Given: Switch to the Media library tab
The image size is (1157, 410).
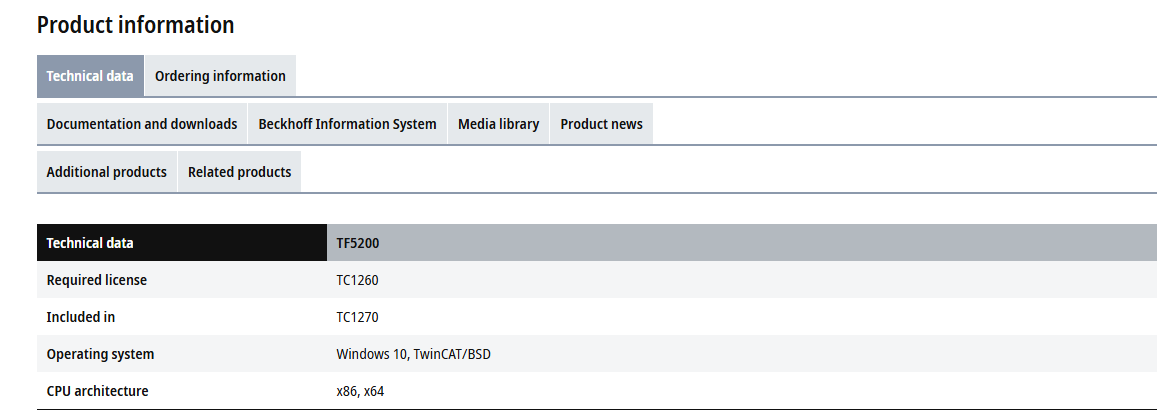Looking at the screenshot, I should point(498,124).
